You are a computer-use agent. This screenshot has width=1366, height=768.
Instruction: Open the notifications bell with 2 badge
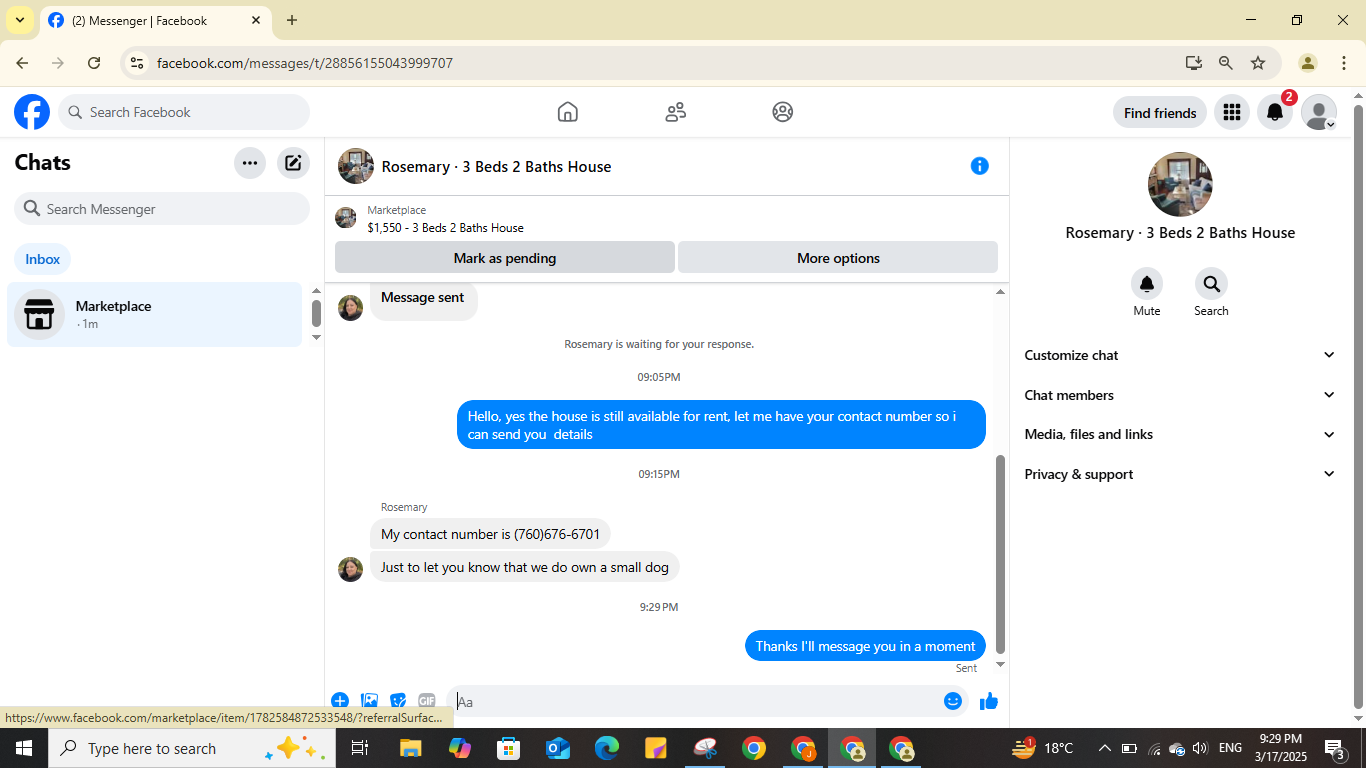[x=1275, y=113]
